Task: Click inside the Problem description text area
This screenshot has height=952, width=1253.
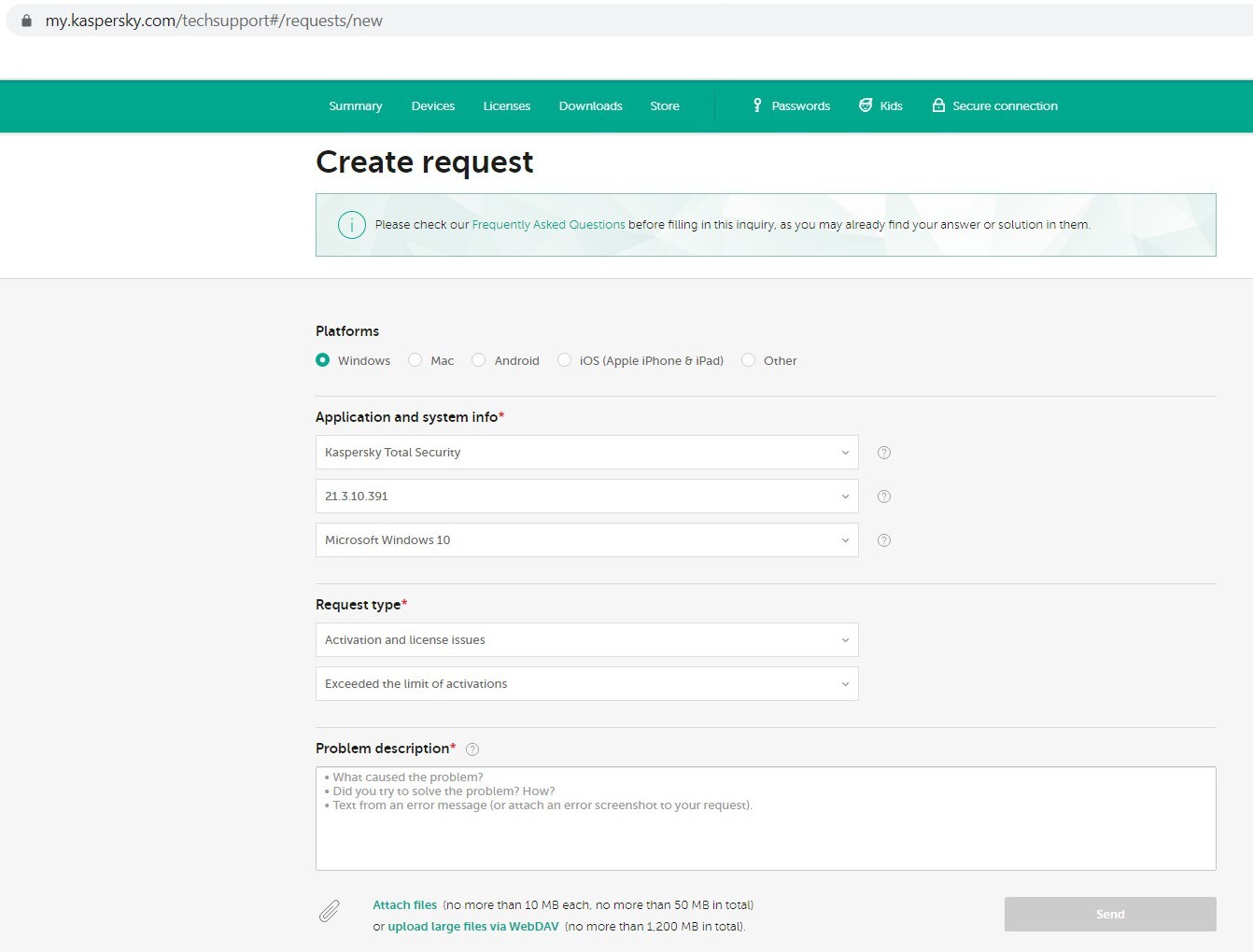Action: [766, 819]
